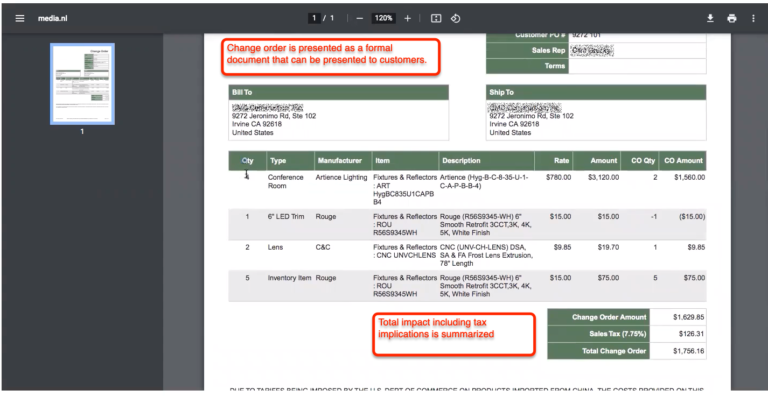This screenshot has width=768, height=397.
Task: Zoom in with the plus icon
Action: (408, 18)
